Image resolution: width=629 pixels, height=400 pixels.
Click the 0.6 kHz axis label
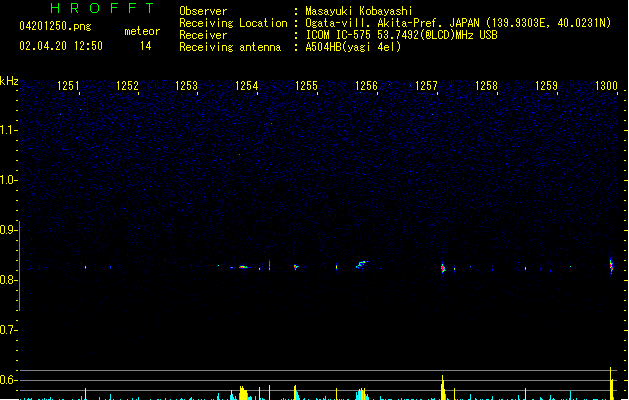(x=8, y=380)
